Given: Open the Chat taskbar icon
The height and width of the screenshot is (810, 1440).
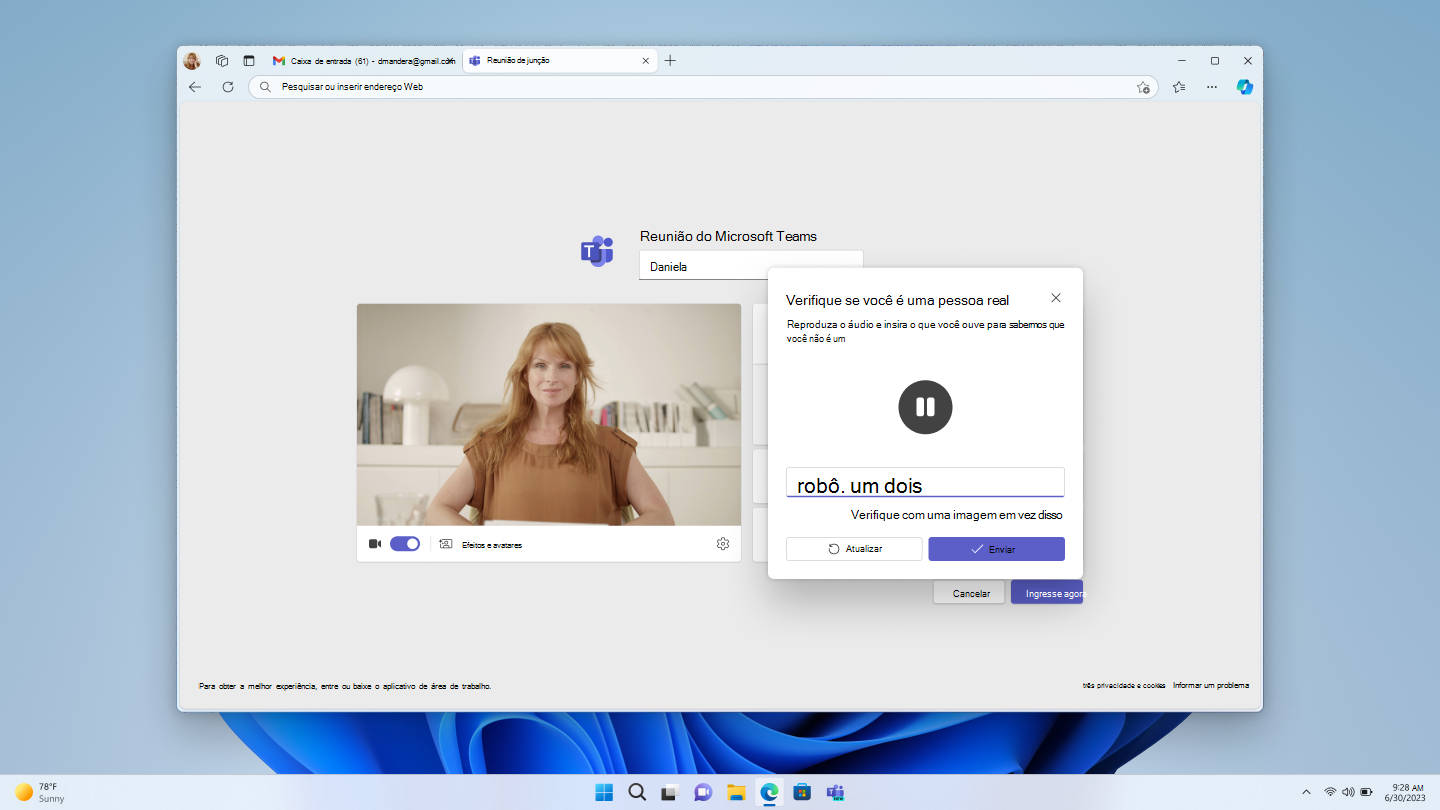Looking at the screenshot, I should click(703, 793).
